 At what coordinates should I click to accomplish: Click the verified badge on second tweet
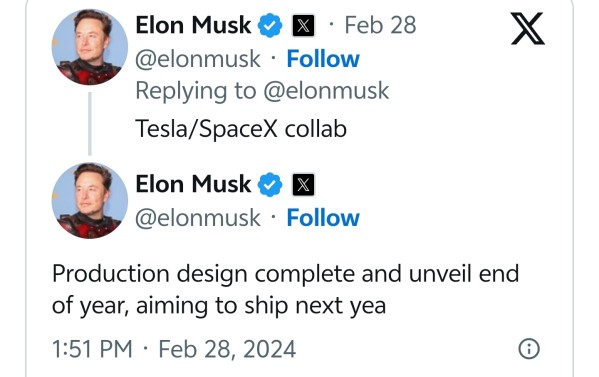coord(270,184)
